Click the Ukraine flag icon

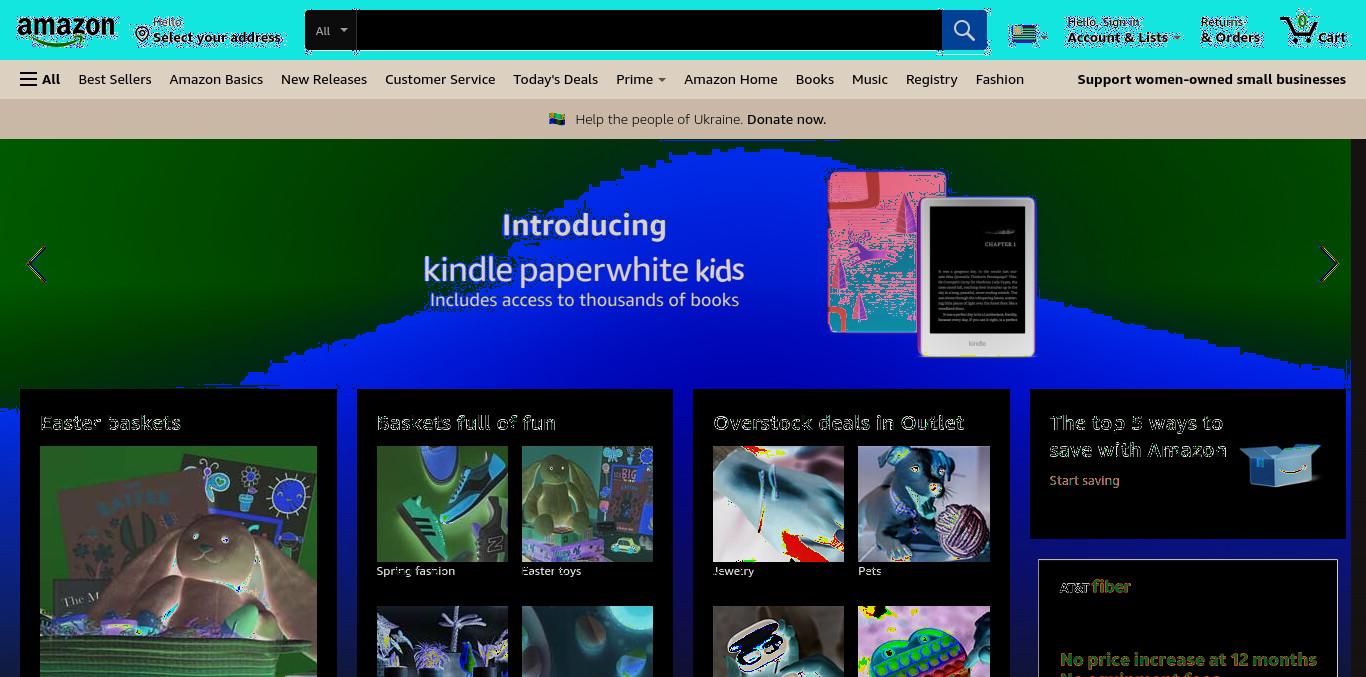click(557, 119)
